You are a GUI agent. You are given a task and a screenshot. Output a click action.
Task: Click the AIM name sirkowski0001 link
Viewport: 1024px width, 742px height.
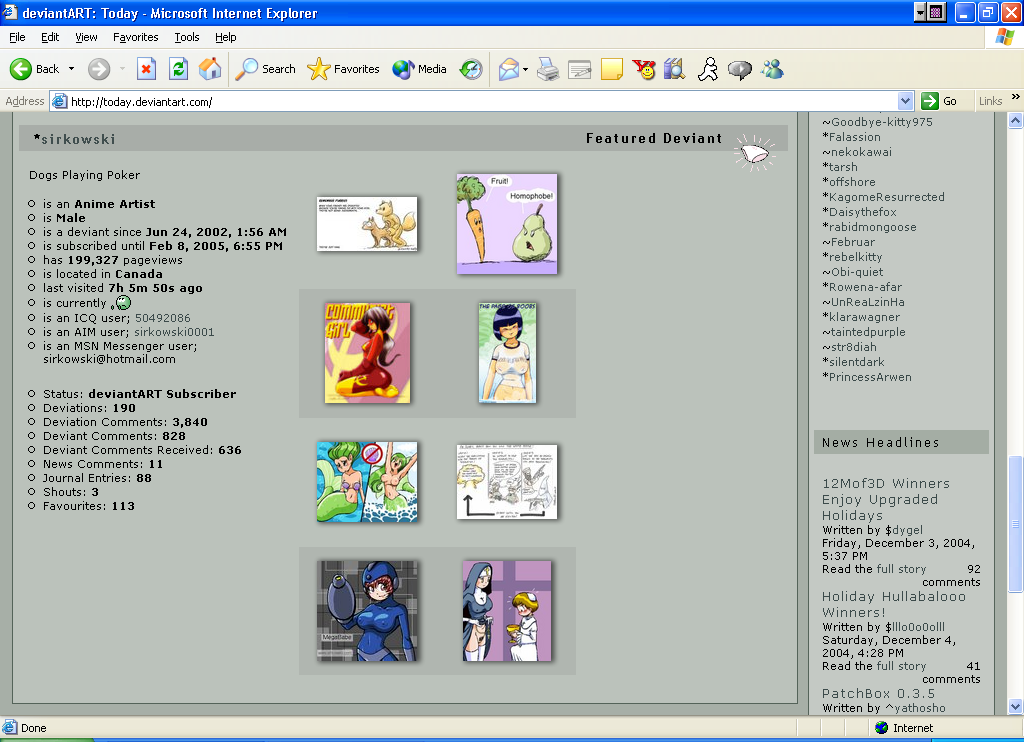[174, 332]
